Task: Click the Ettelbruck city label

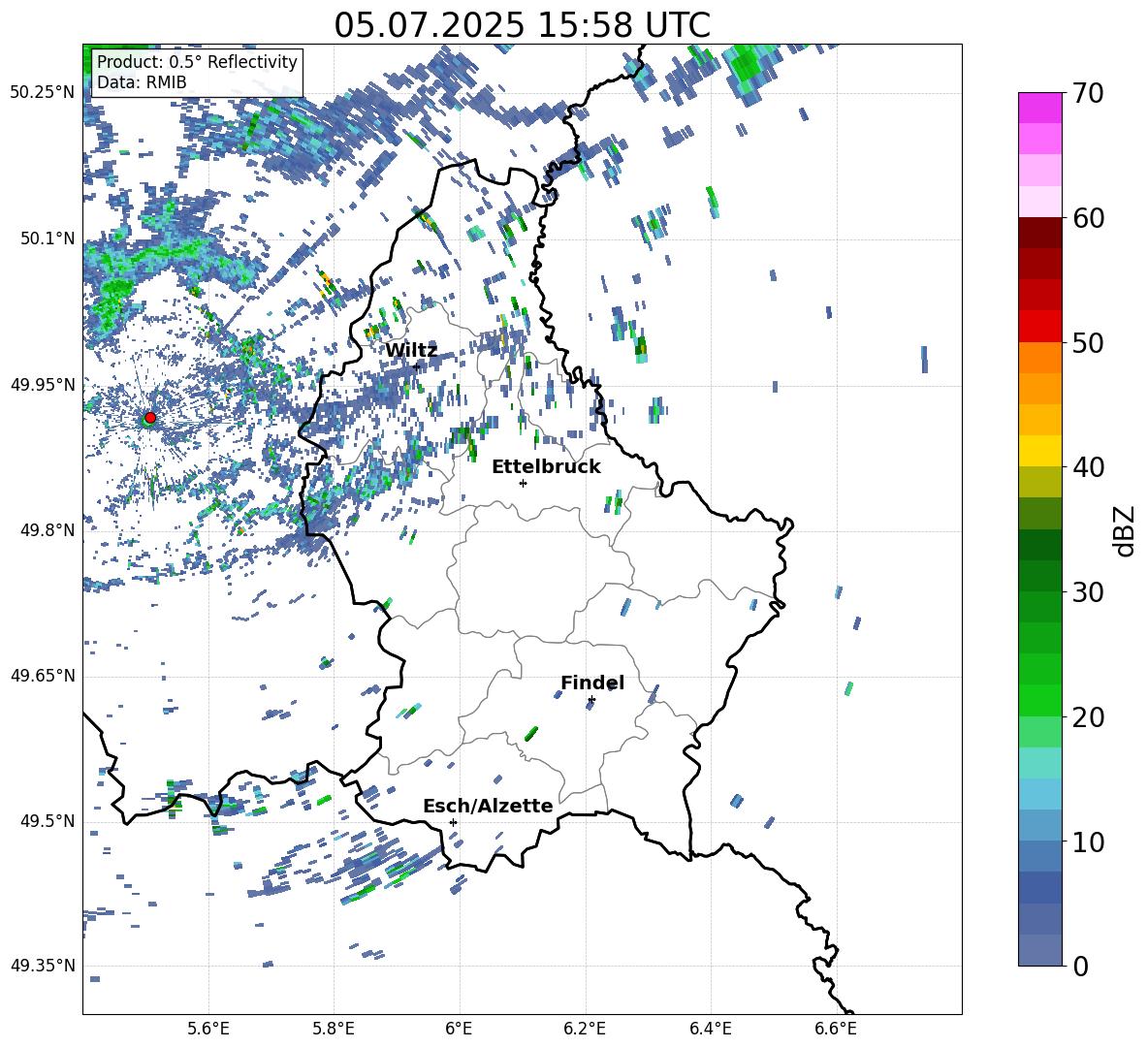Action: [x=546, y=466]
